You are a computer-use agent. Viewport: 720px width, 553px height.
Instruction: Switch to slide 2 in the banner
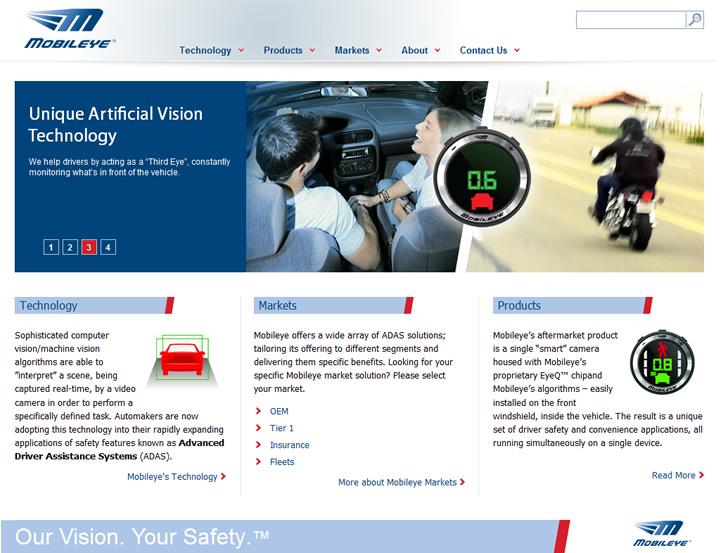tap(70, 247)
